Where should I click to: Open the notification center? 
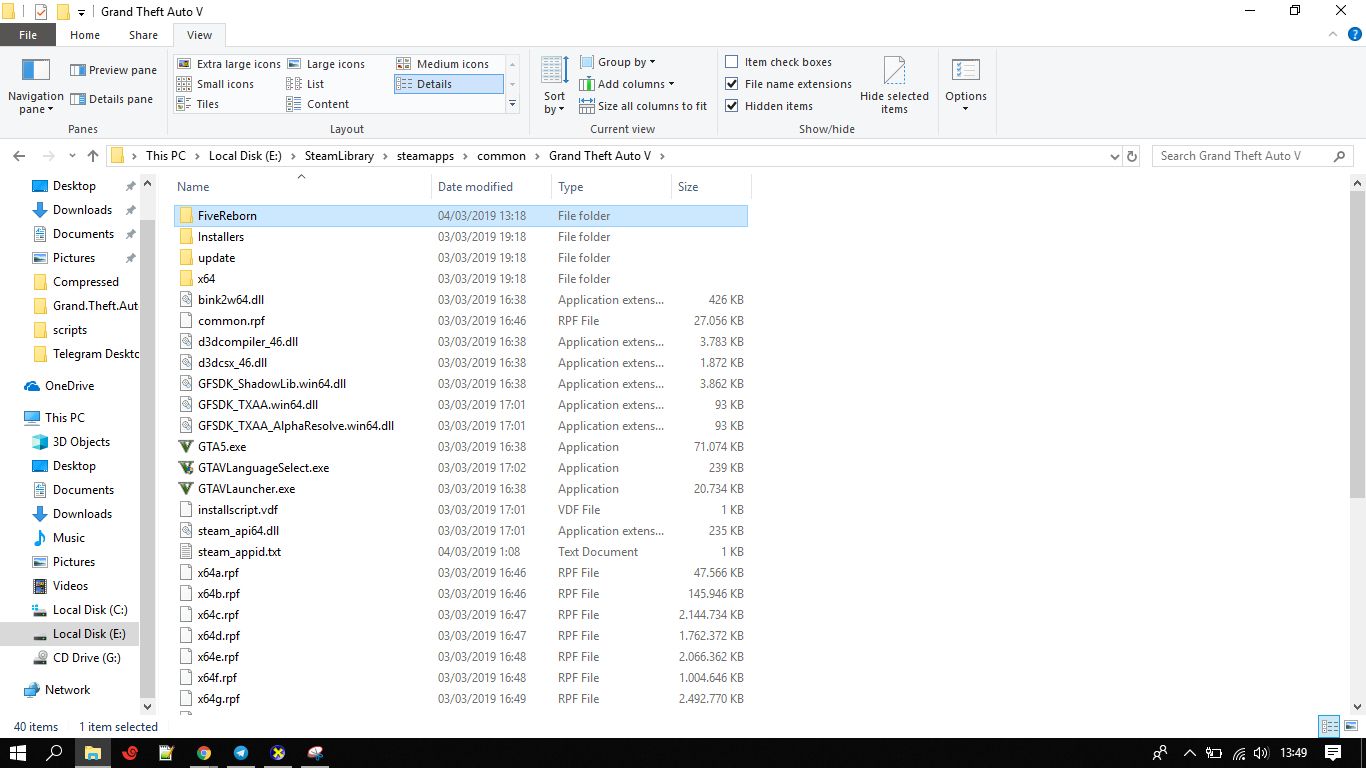(1333, 753)
